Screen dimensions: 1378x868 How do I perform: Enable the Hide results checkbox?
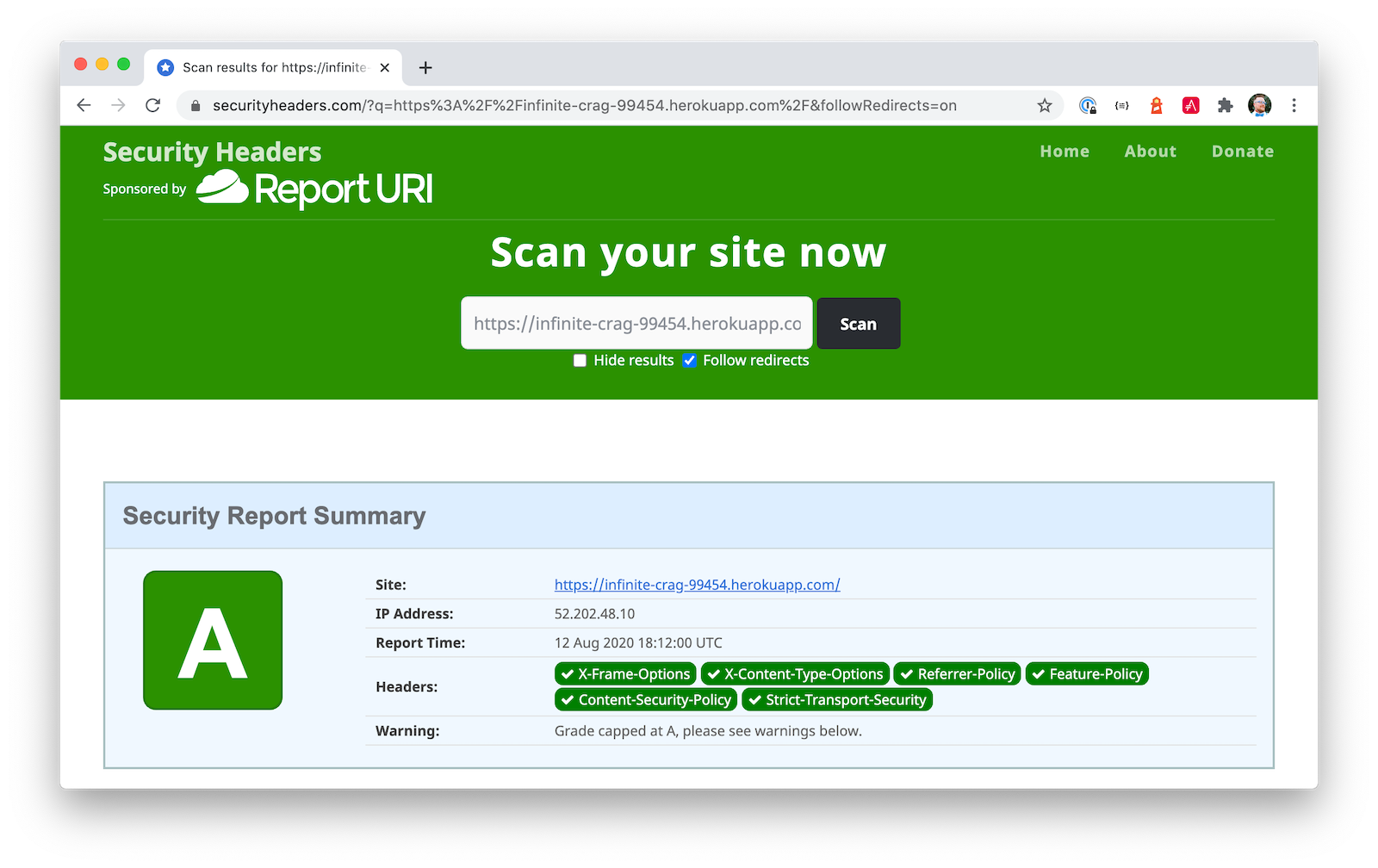pyautogui.click(x=580, y=361)
